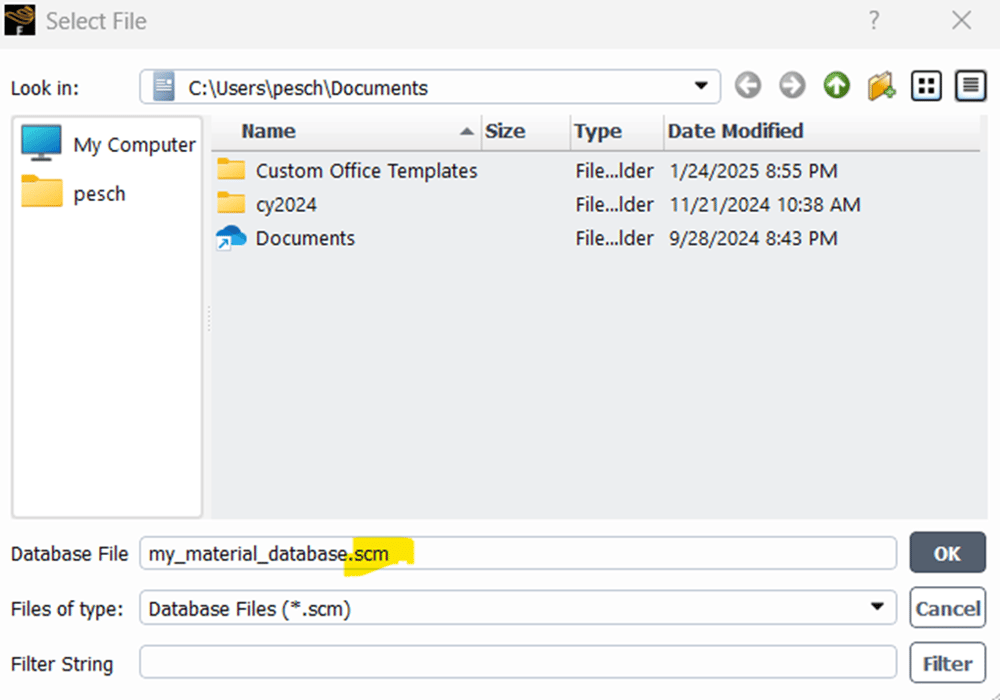Navigate forward using the forward arrow

pos(791,85)
